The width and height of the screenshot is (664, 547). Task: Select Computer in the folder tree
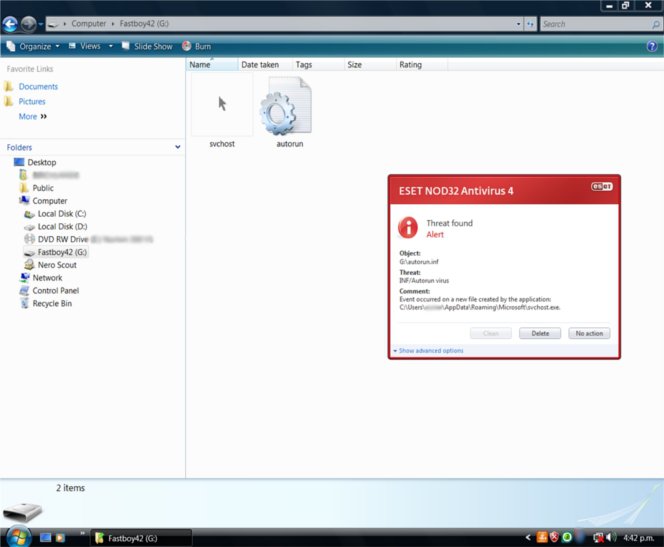[50, 201]
